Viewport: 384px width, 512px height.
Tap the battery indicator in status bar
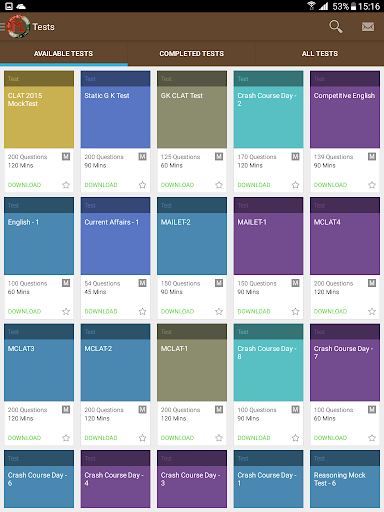(x=353, y=6)
